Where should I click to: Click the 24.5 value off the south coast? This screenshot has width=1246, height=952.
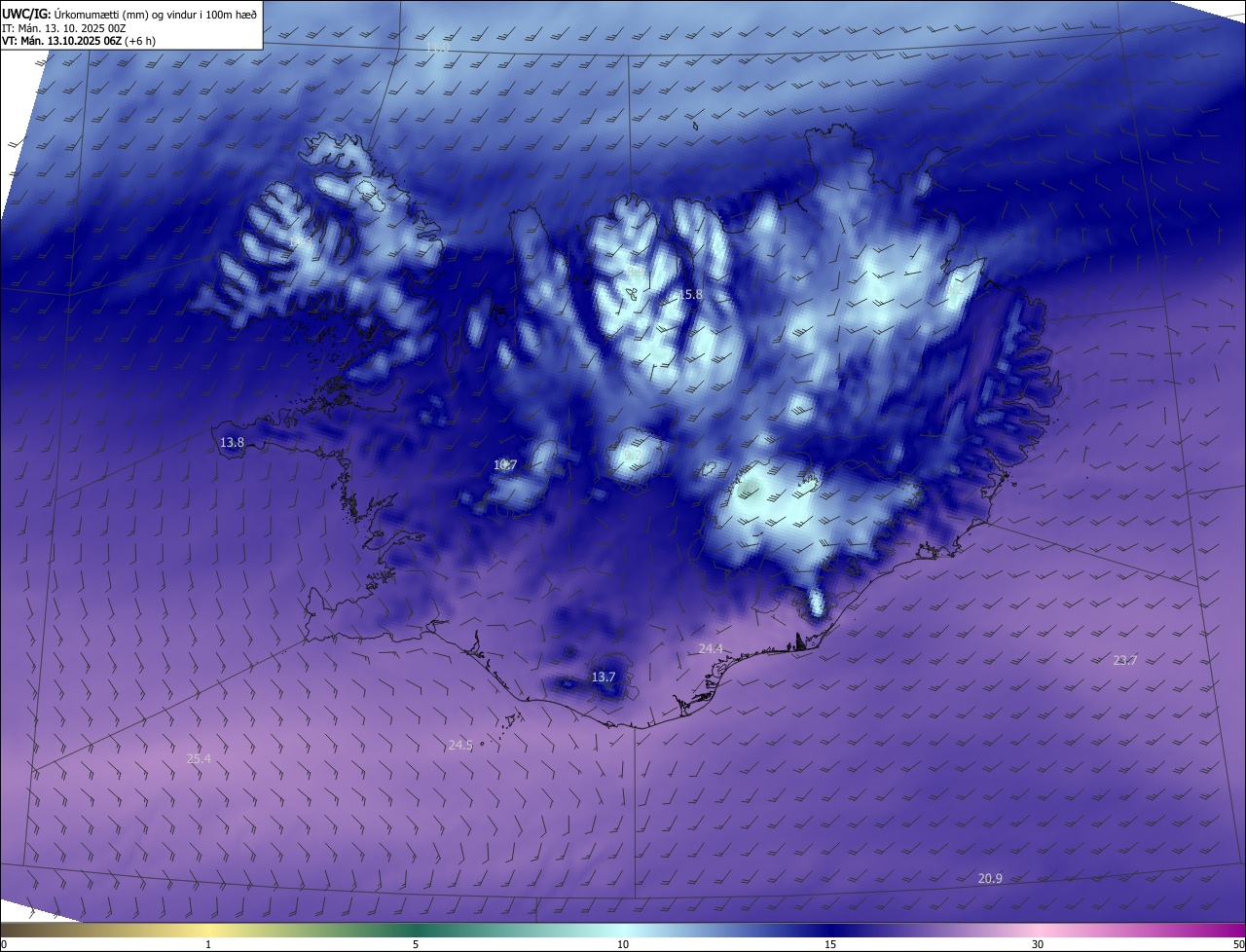[459, 745]
